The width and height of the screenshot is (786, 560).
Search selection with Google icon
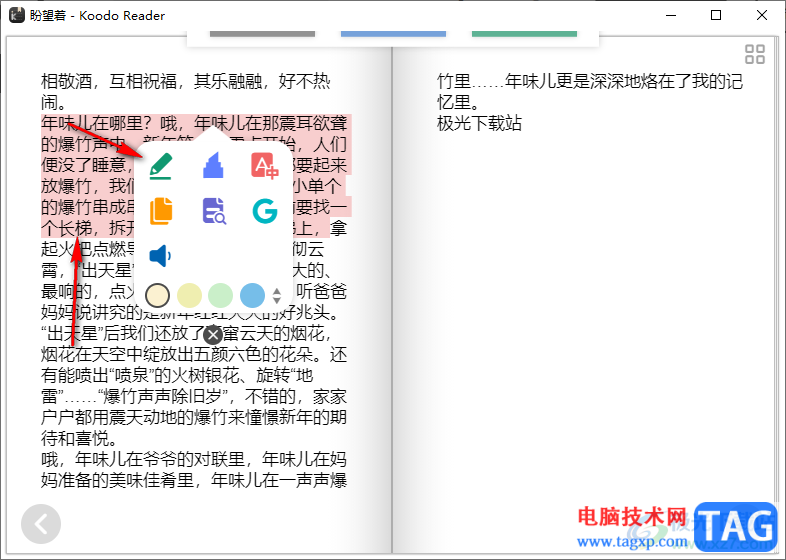coord(265,211)
